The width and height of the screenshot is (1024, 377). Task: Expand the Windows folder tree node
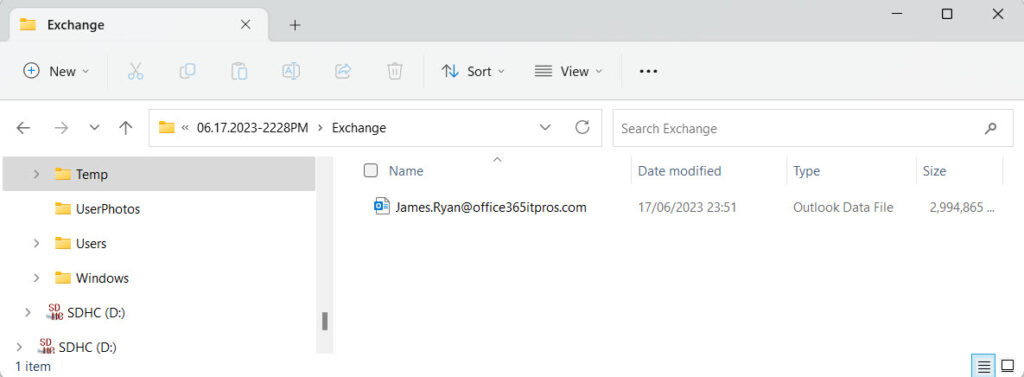pyautogui.click(x=36, y=278)
